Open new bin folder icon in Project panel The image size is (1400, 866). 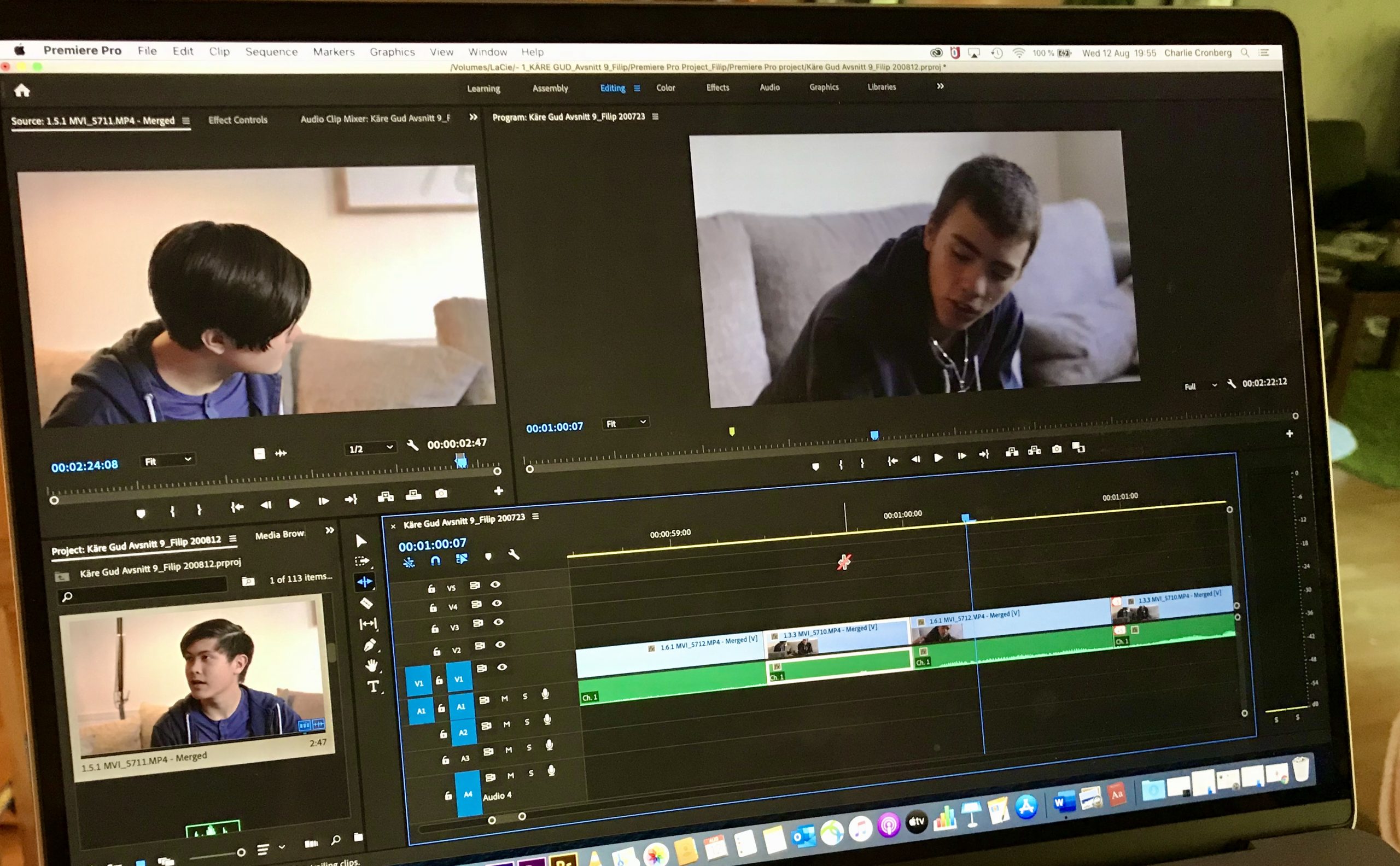pos(359,837)
